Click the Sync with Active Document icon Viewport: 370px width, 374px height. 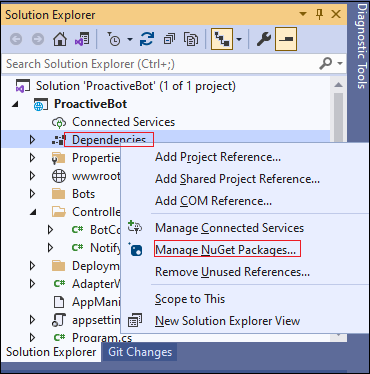(x=147, y=39)
